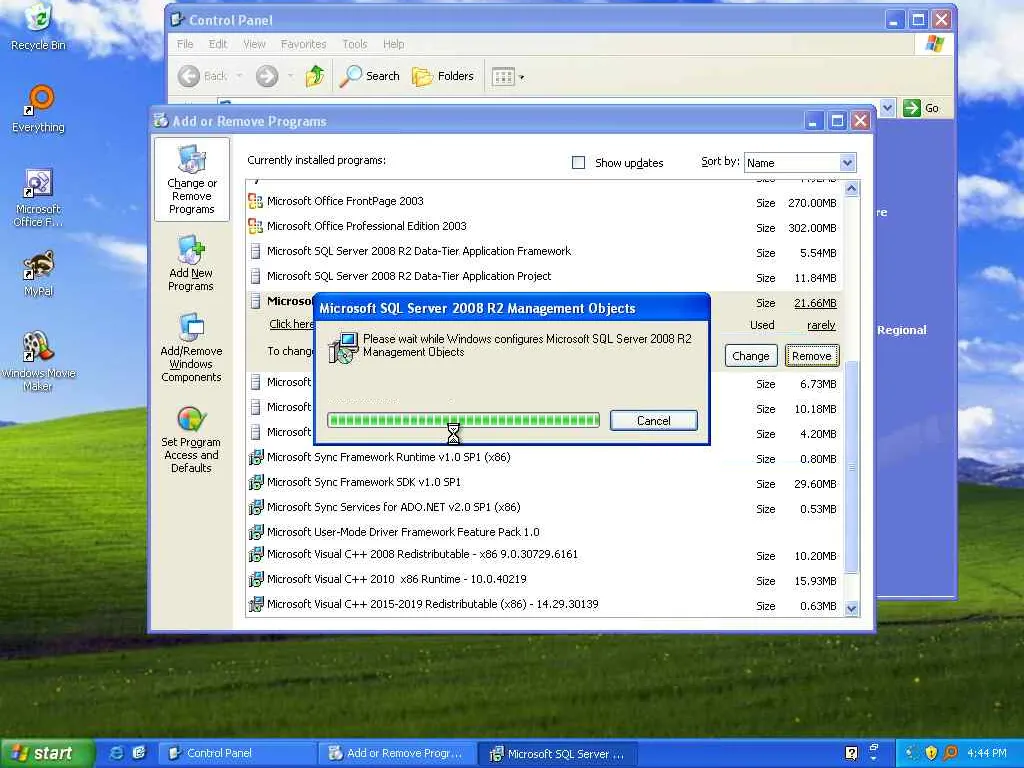The height and width of the screenshot is (768, 1024).
Task: Open Microsoft Office FrontPage desktop shortcut
Action: pyautogui.click(x=39, y=197)
